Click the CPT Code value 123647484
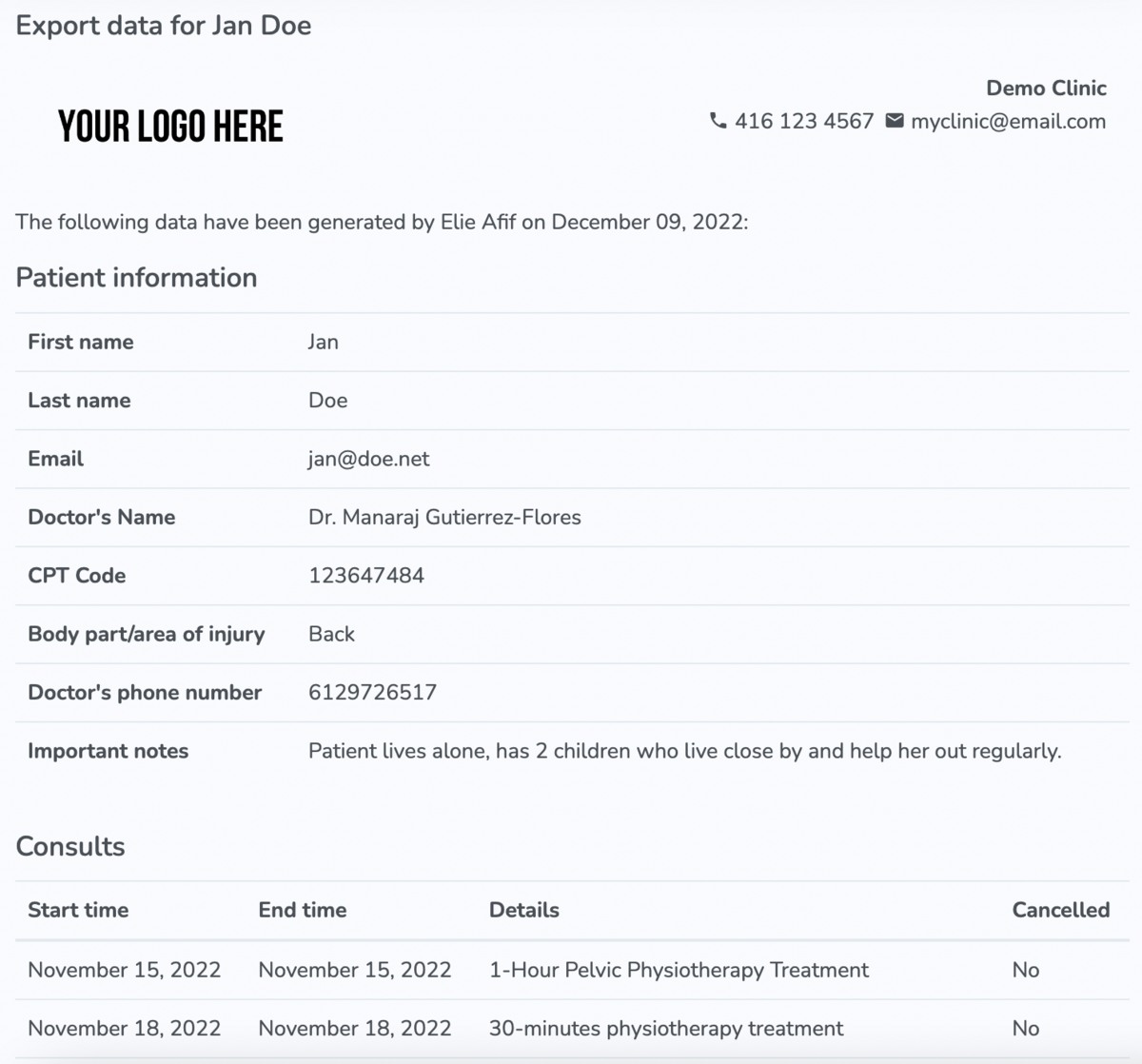 pos(365,576)
